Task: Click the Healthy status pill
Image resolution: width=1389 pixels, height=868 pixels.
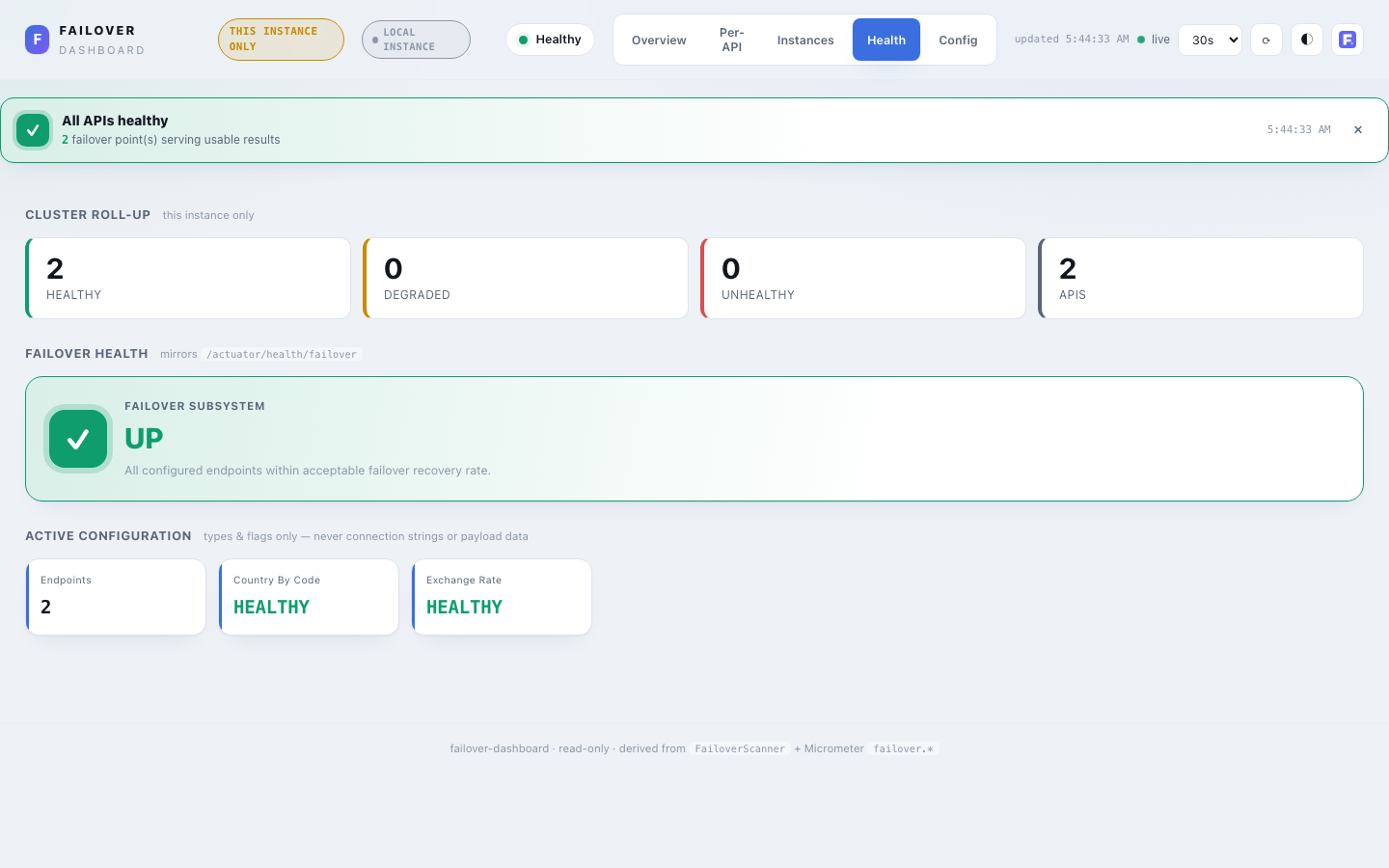Action: [x=550, y=40]
